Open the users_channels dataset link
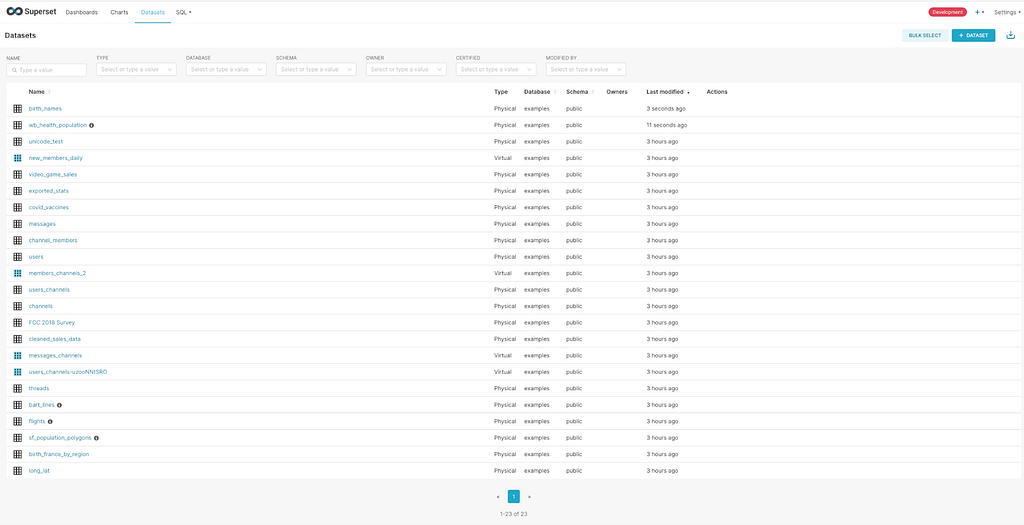The width and height of the screenshot is (1024, 525). [49, 289]
